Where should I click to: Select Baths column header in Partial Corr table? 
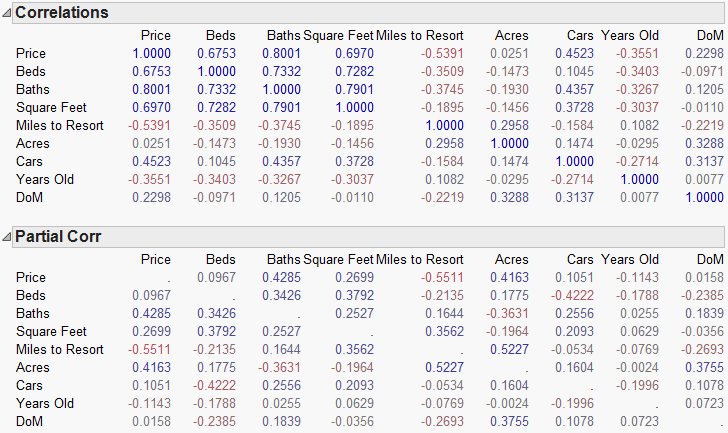coord(284,260)
